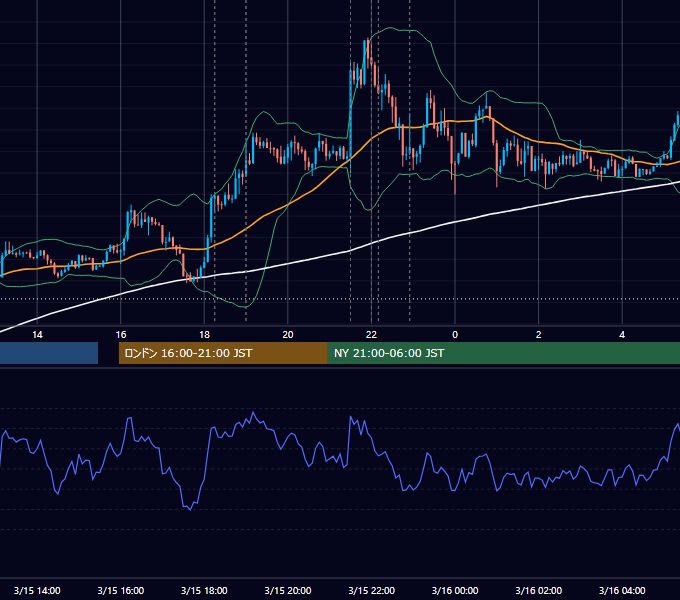Image resolution: width=680 pixels, height=600 pixels.
Task: Click hour label 2 on price chart axis
Action: coord(538,335)
